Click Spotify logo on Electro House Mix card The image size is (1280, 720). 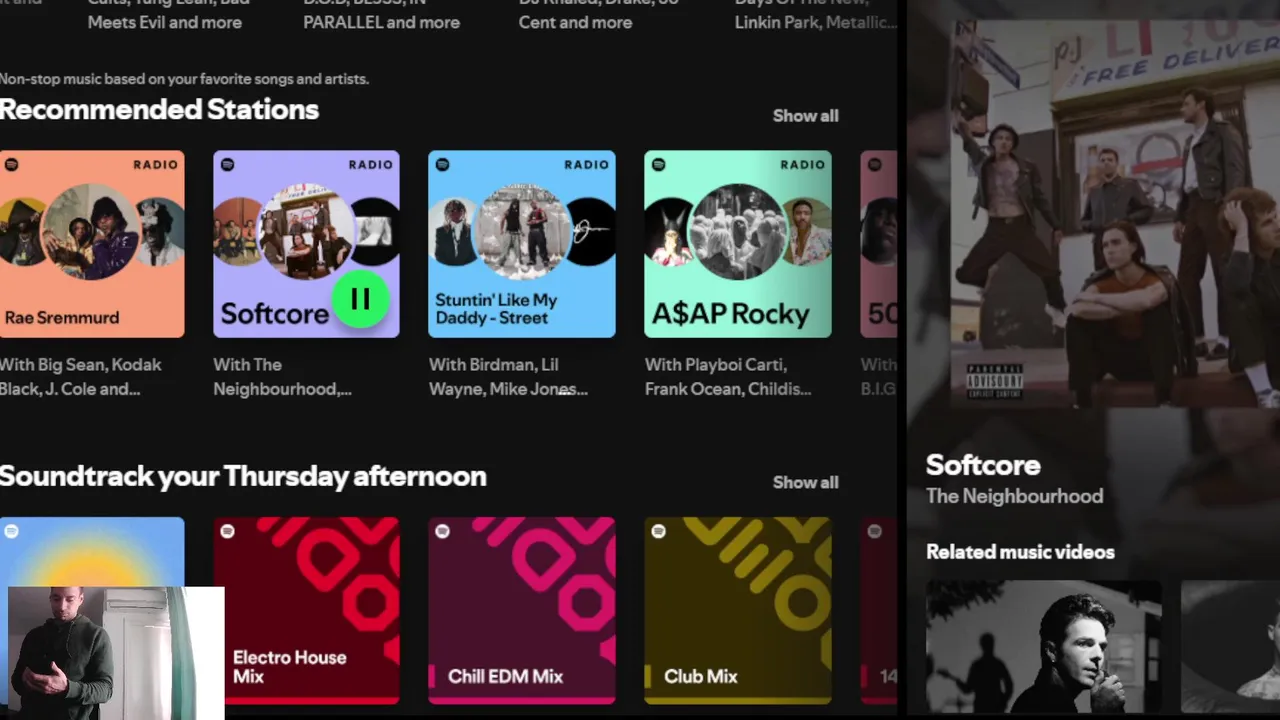[x=227, y=531]
